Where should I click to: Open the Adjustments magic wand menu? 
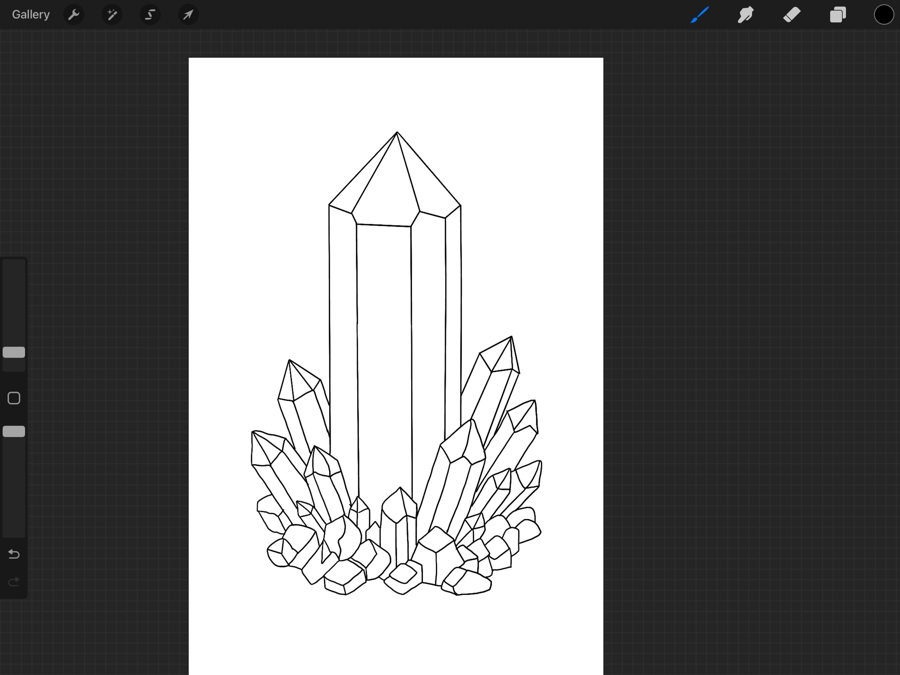(x=112, y=15)
